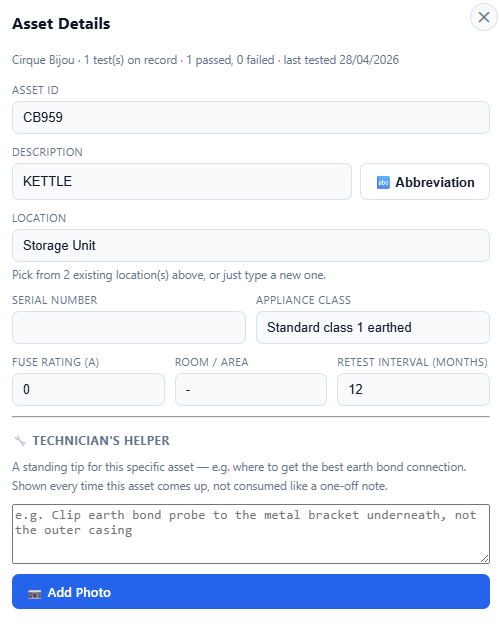Image resolution: width=499 pixels, height=626 pixels.
Task: Click the existing locations hint text
Action: click(x=169, y=275)
